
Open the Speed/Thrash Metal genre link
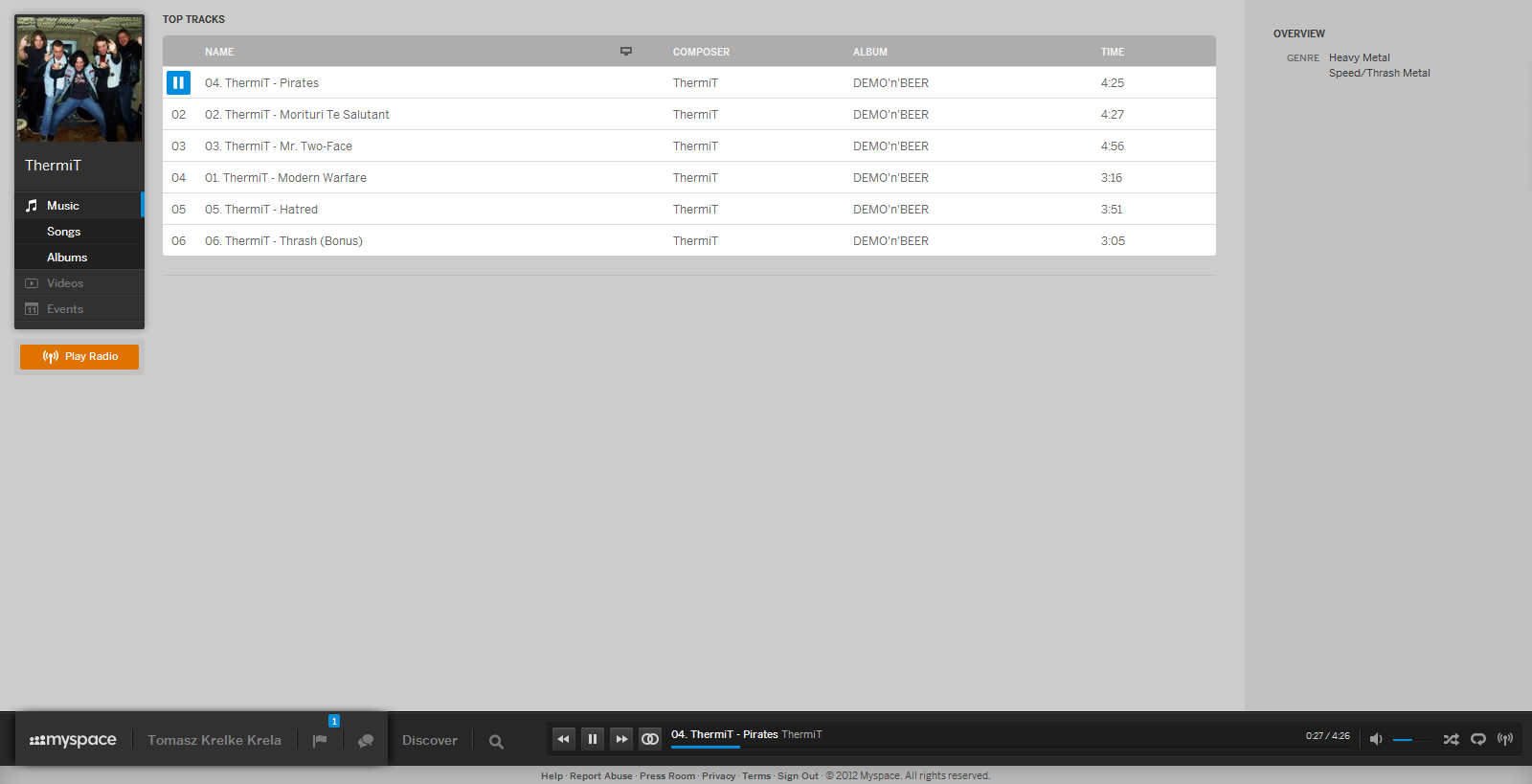click(x=1380, y=73)
